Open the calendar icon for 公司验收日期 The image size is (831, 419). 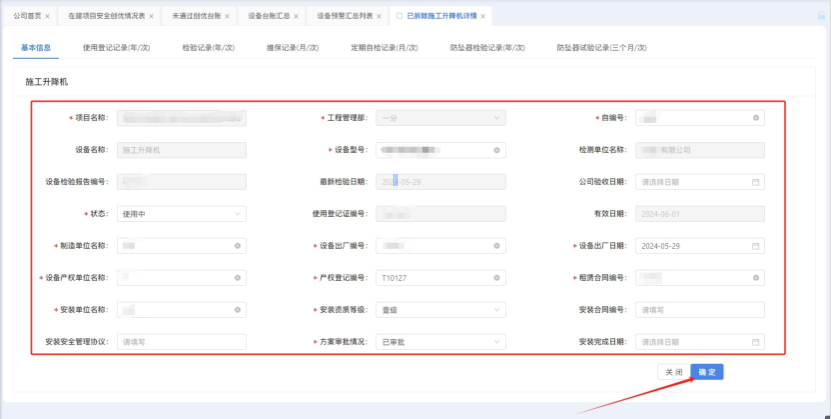coord(756,182)
